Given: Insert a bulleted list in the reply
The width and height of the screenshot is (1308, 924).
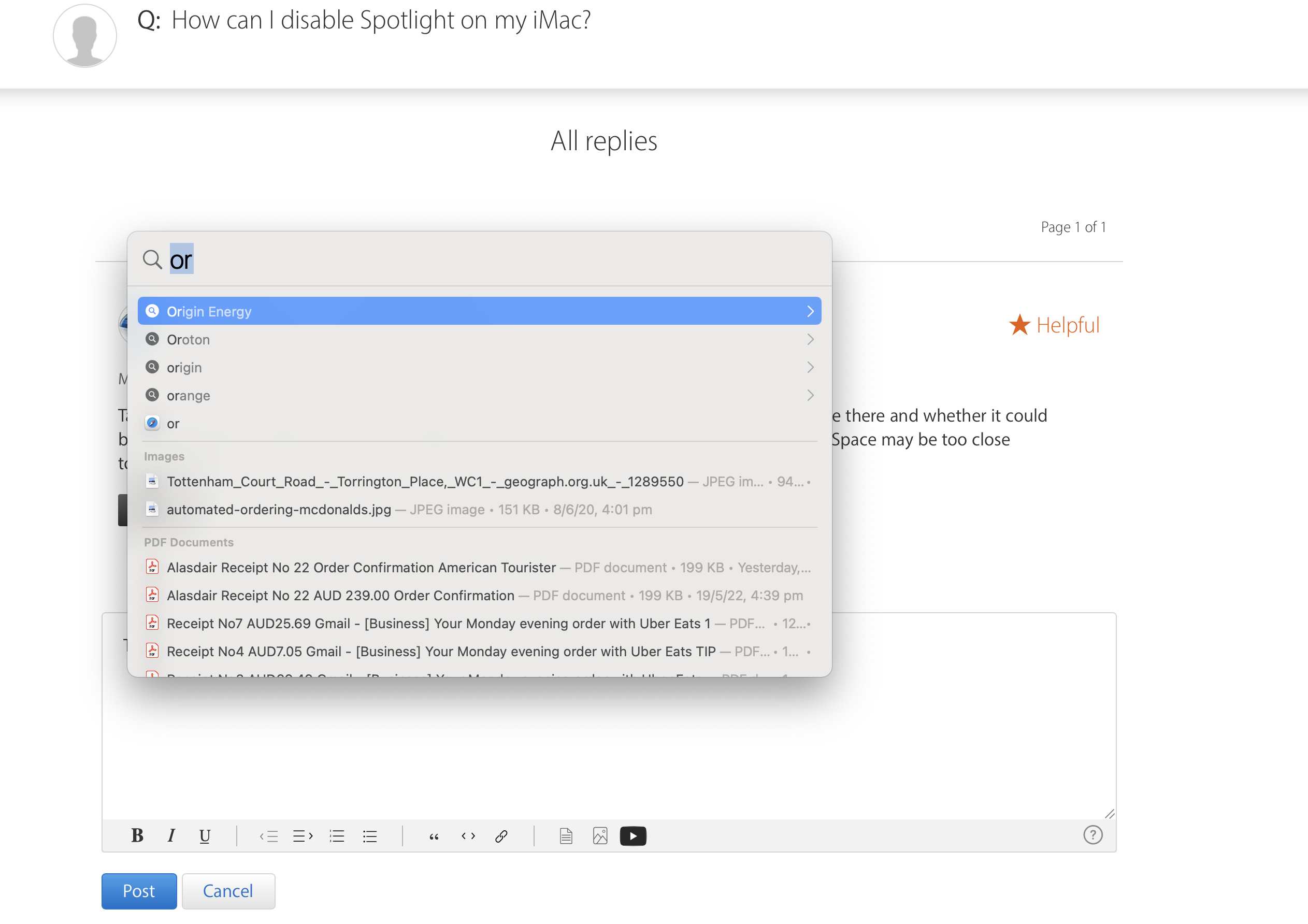Looking at the screenshot, I should (370, 836).
